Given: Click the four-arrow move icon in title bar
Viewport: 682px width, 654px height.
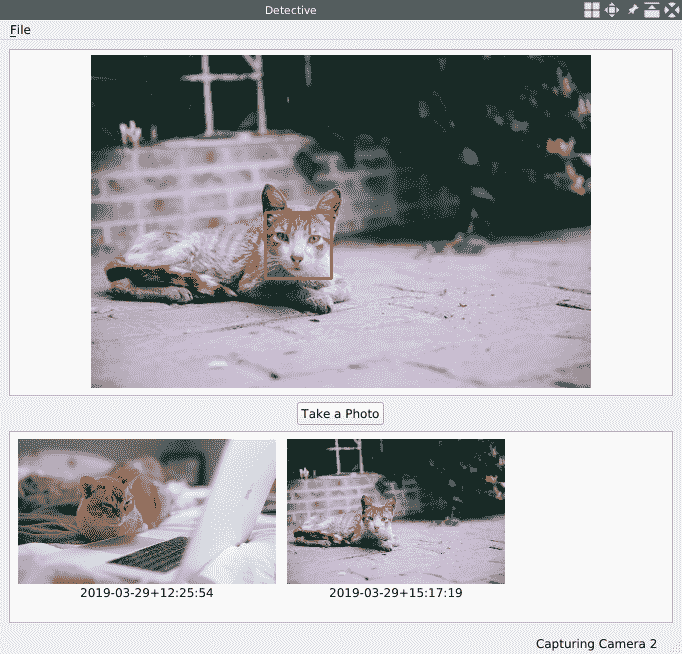Looking at the screenshot, I should 612,10.
